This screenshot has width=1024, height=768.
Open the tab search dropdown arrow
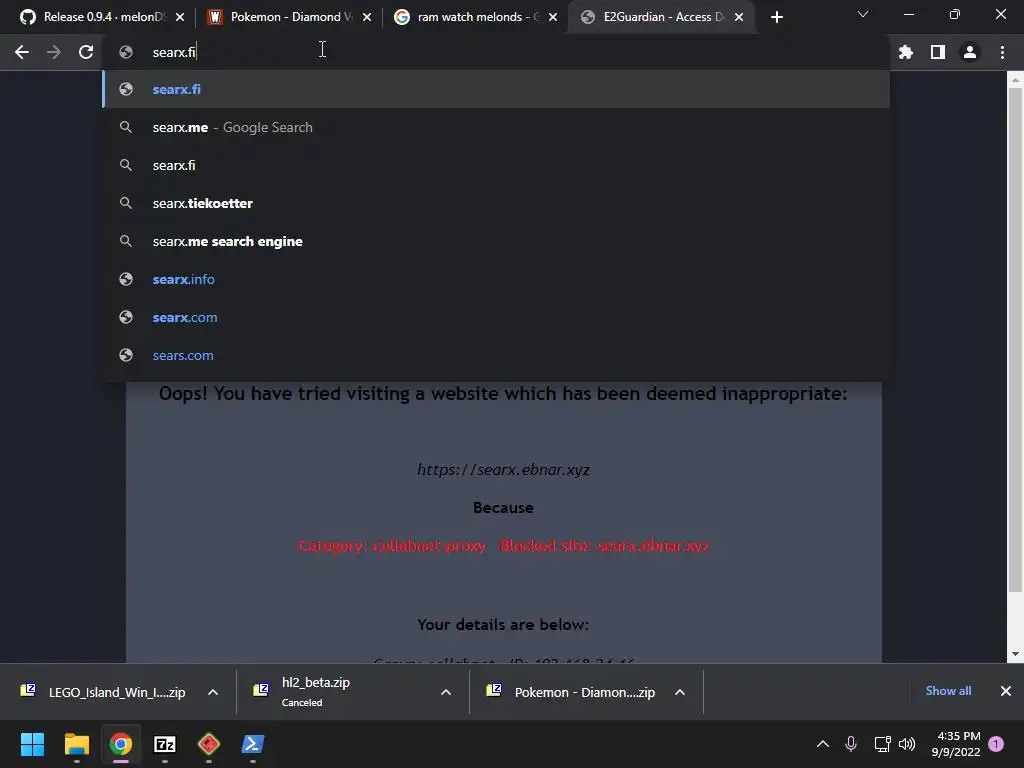pyautogui.click(x=863, y=14)
